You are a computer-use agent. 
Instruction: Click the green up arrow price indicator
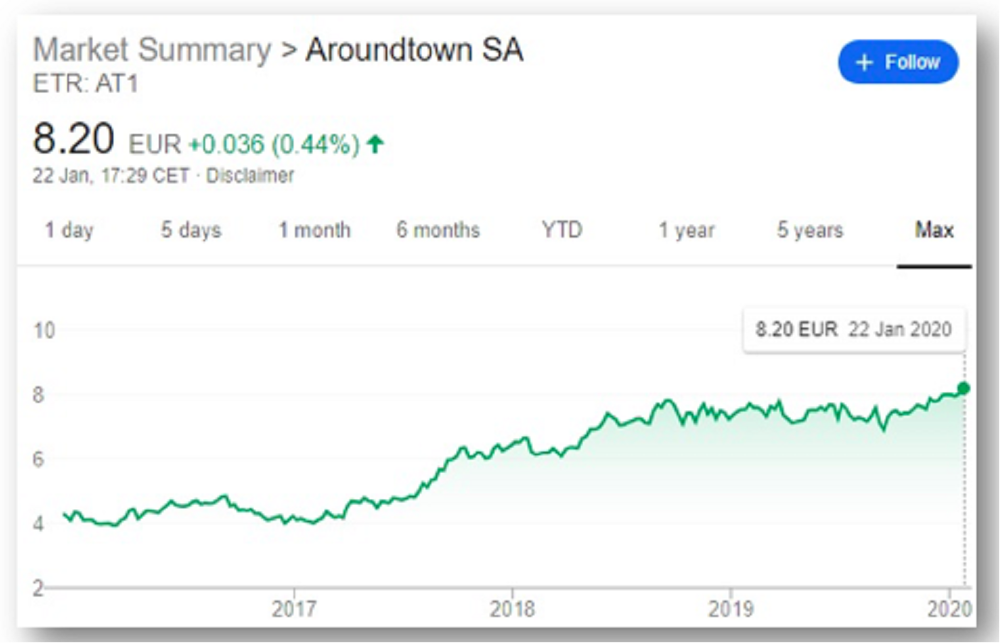(376, 144)
